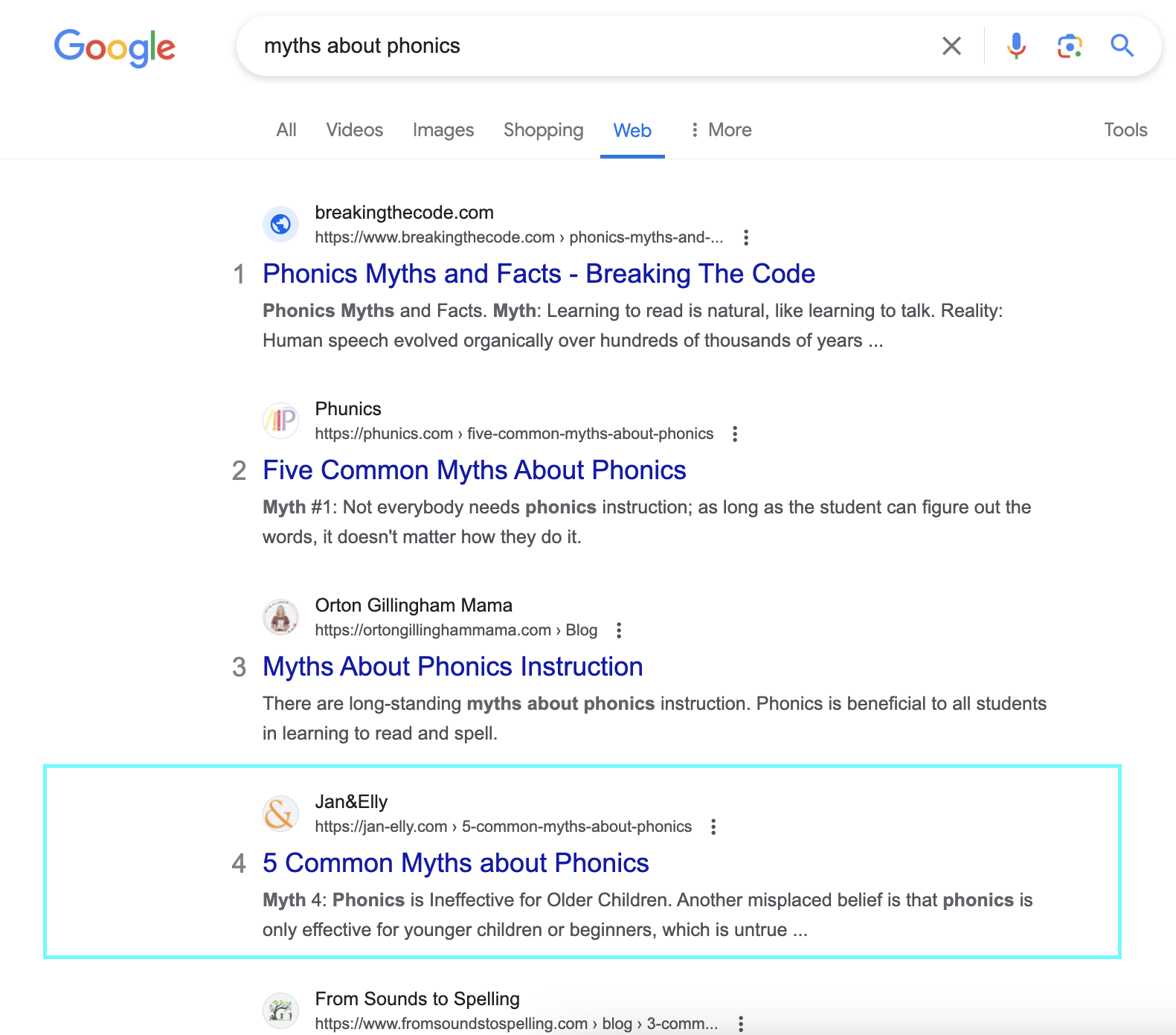Click the From Sounds to Spelling favicon
Screen dimensions: 1176x1035
point(280,1010)
